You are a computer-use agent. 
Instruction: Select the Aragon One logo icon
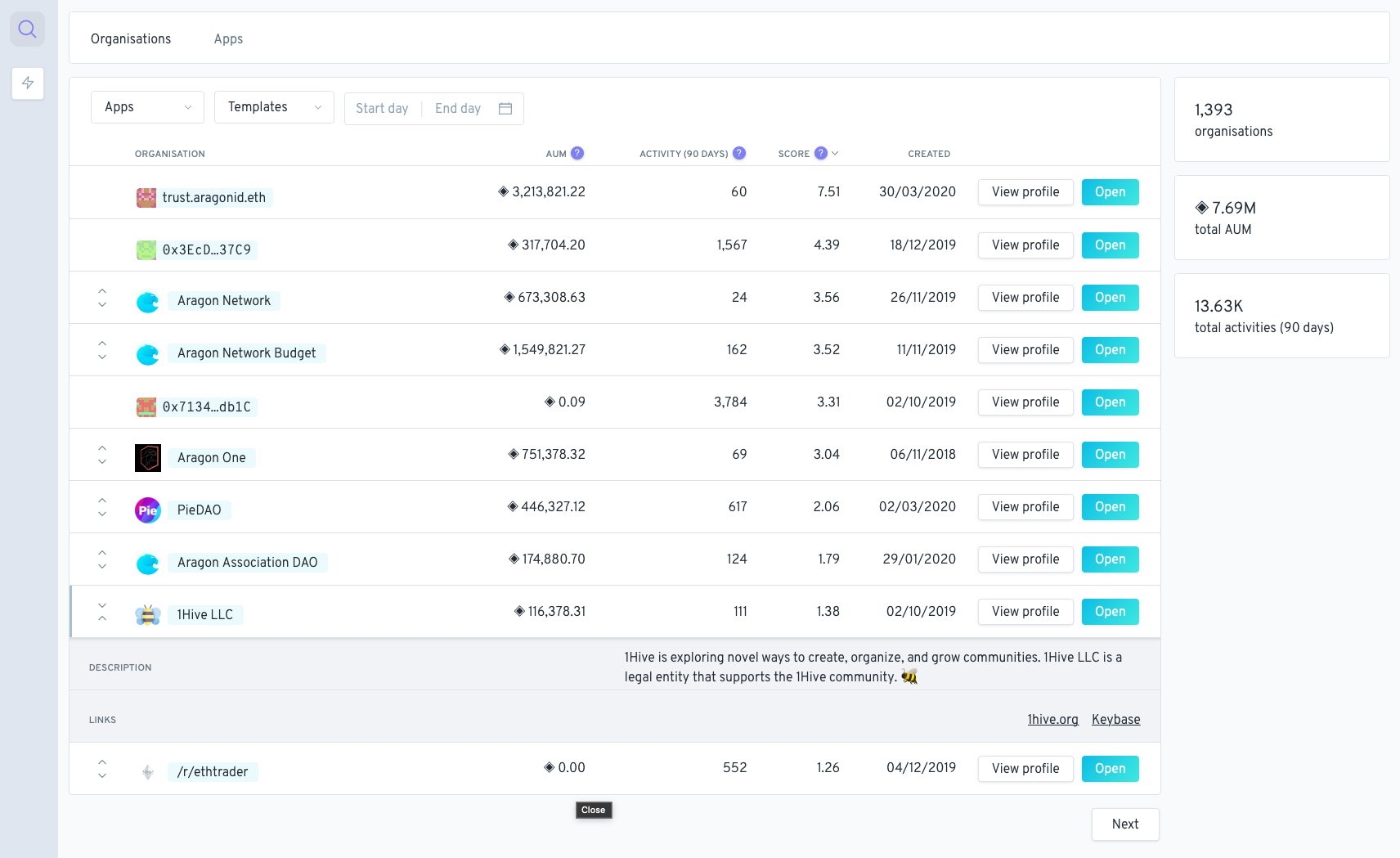(148, 458)
